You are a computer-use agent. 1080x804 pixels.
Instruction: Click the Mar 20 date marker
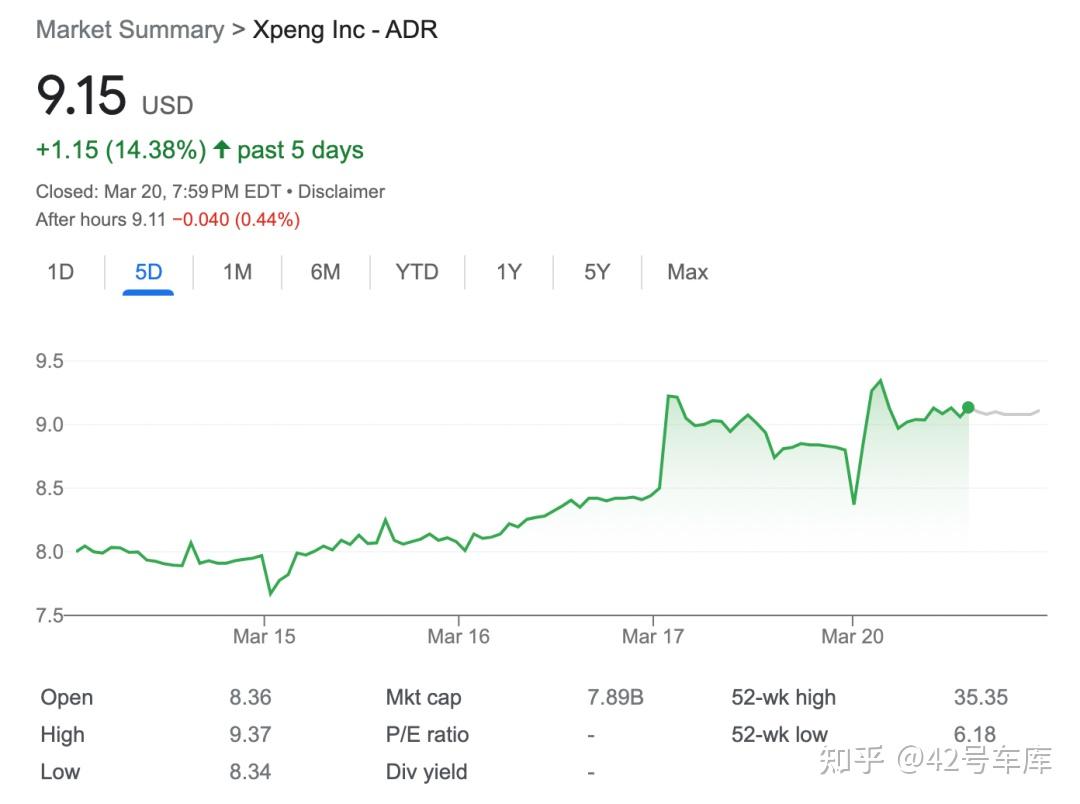852,636
